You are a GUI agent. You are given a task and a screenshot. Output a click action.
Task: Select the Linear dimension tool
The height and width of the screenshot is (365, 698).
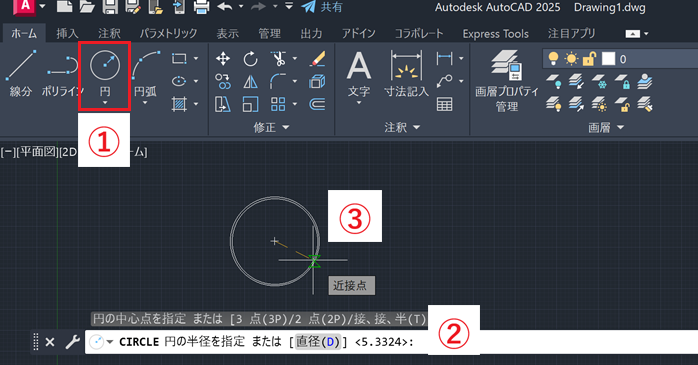[444, 58]
